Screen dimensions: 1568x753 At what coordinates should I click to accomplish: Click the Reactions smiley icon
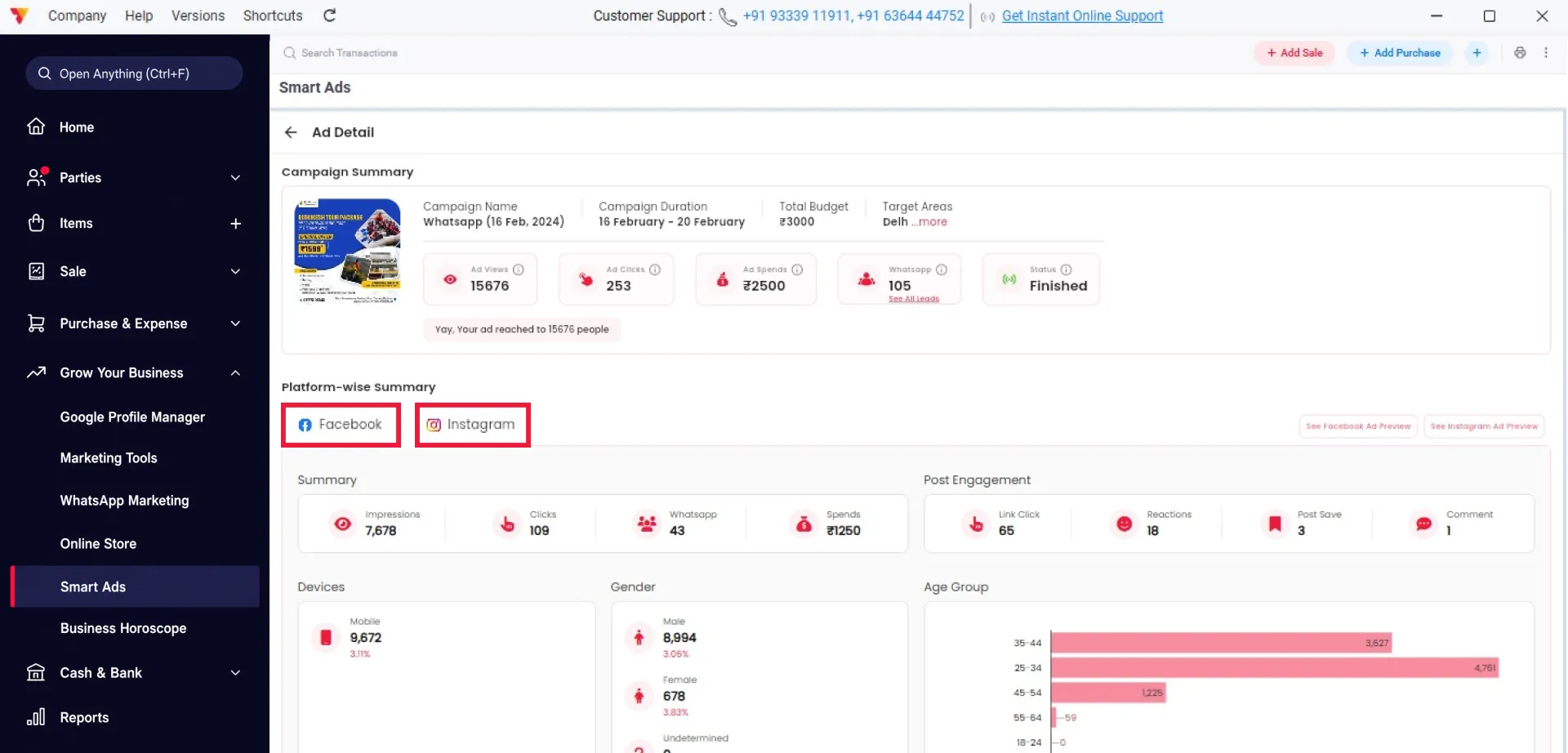coord(1125,524)
